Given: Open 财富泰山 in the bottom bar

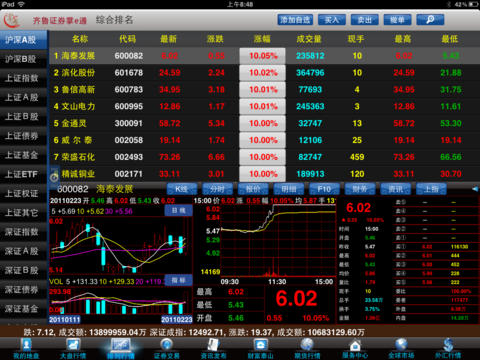Looking at the screenshot, I should point(260,349).
